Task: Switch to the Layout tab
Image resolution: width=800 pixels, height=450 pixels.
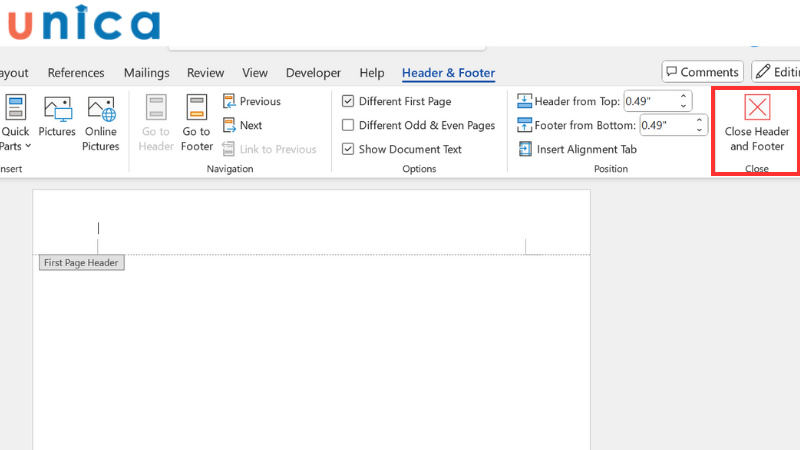Action: (x=14, y=73)
